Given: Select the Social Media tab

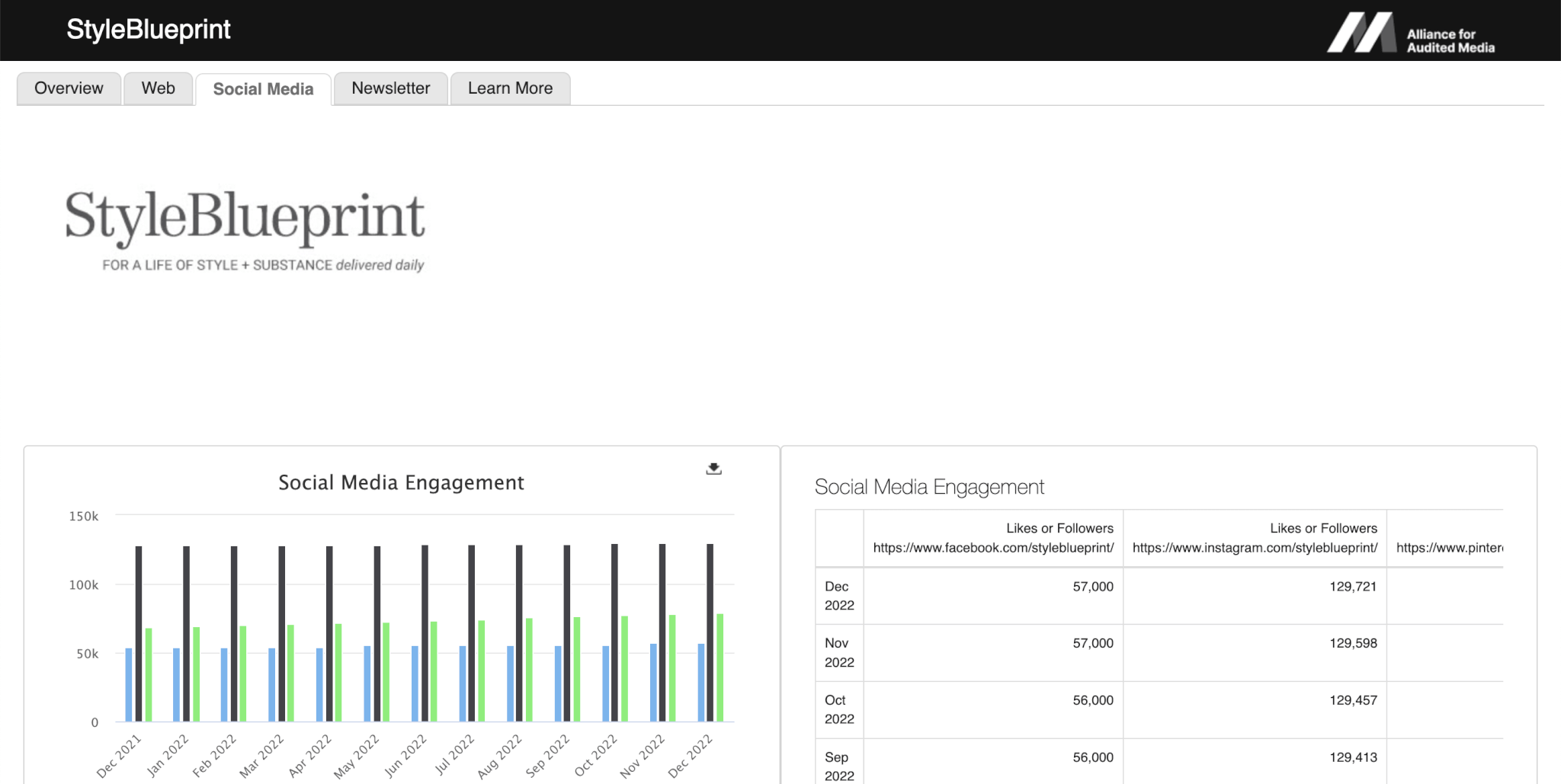Looking at the screenshot, I should click(x=264, y=89).
